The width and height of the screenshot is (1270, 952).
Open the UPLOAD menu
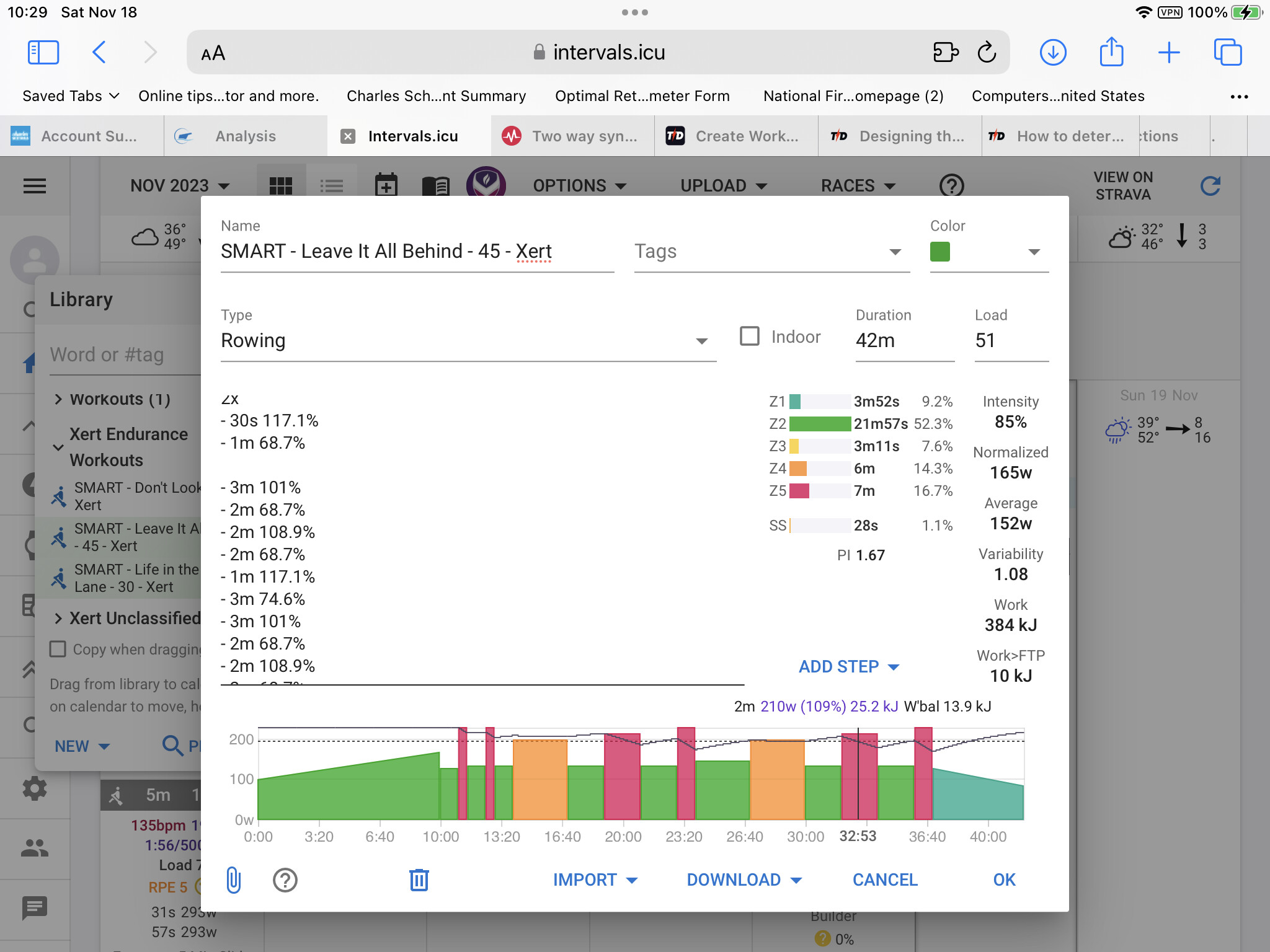724,186
